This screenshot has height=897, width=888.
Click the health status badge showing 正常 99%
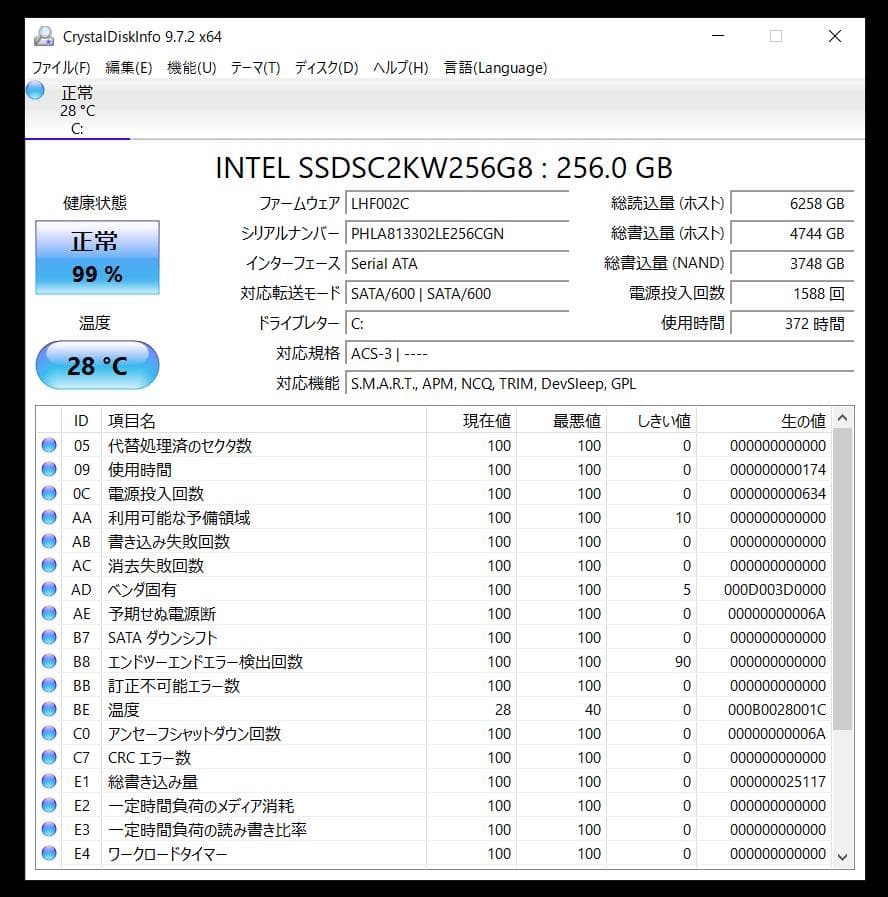coord(96,257)
